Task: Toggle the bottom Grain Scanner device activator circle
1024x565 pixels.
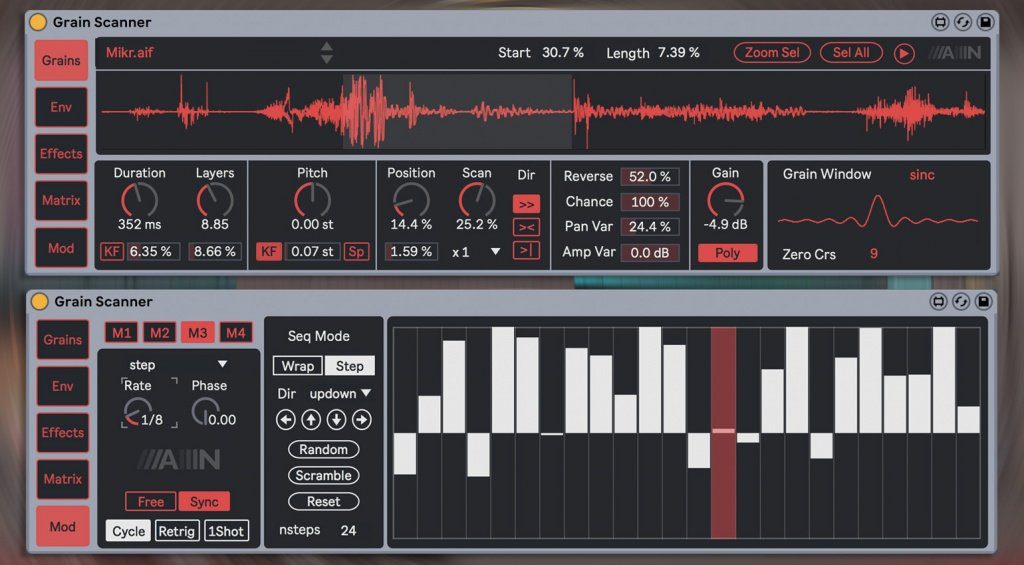Action: pyautogui.click(x=39, y=301)
